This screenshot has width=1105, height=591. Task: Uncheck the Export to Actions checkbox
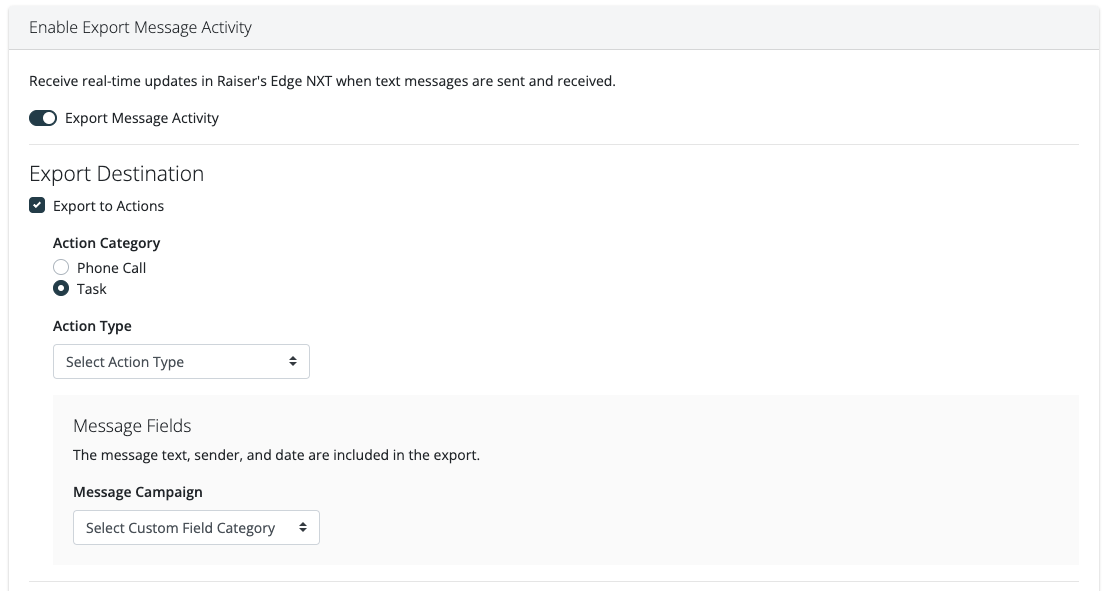click(37, 206)
